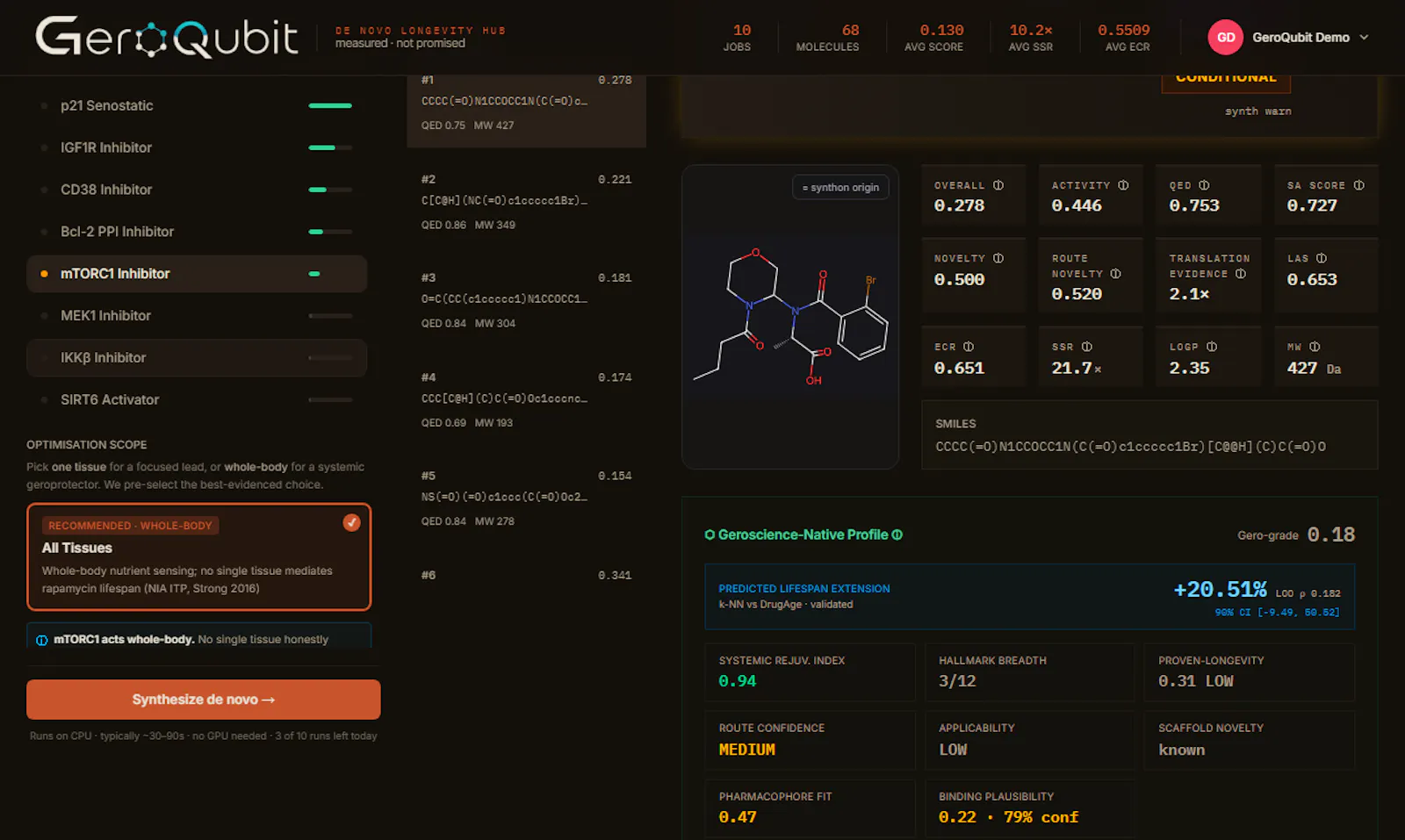Click the synthon origin legend badge
The height and width of the screenshot is (840, 1405).
click(x=840, y=187)
